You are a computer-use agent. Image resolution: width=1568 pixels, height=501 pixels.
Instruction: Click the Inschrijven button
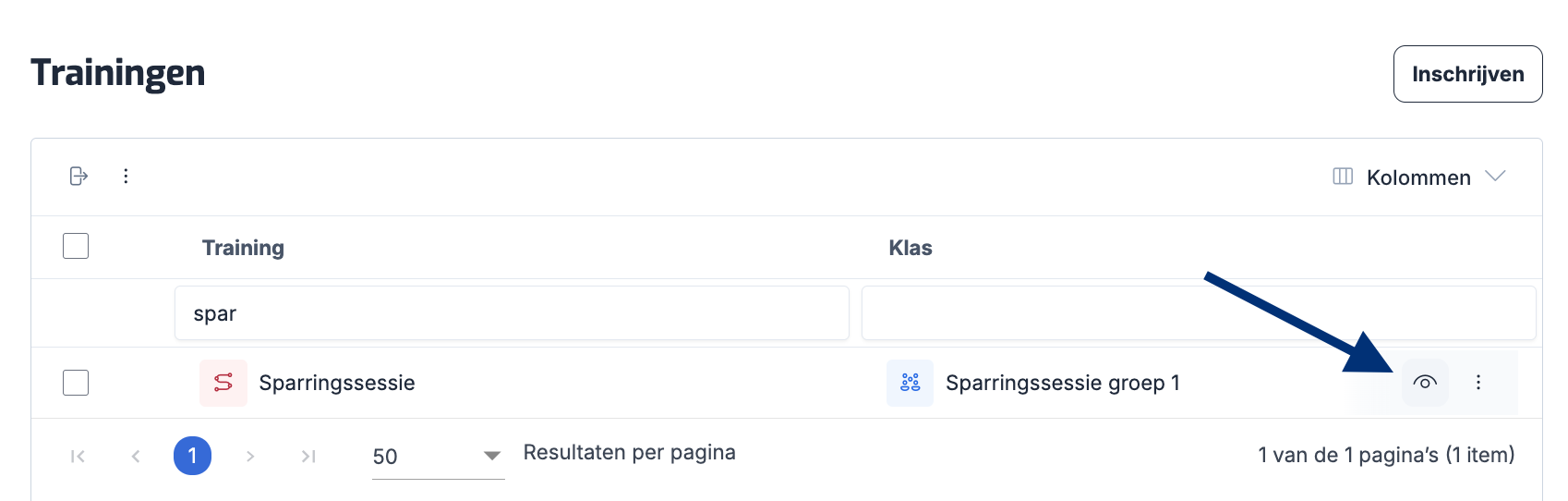click(1467, 74)
